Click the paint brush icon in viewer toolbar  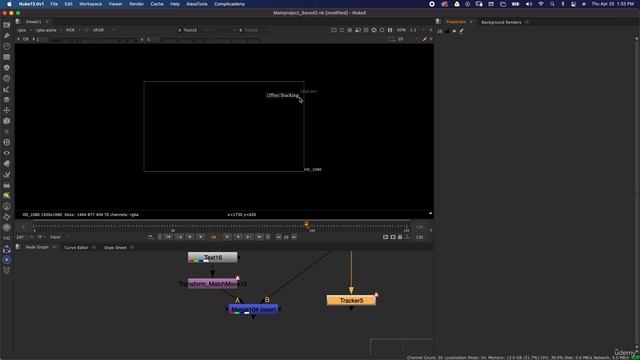(424, 39)
